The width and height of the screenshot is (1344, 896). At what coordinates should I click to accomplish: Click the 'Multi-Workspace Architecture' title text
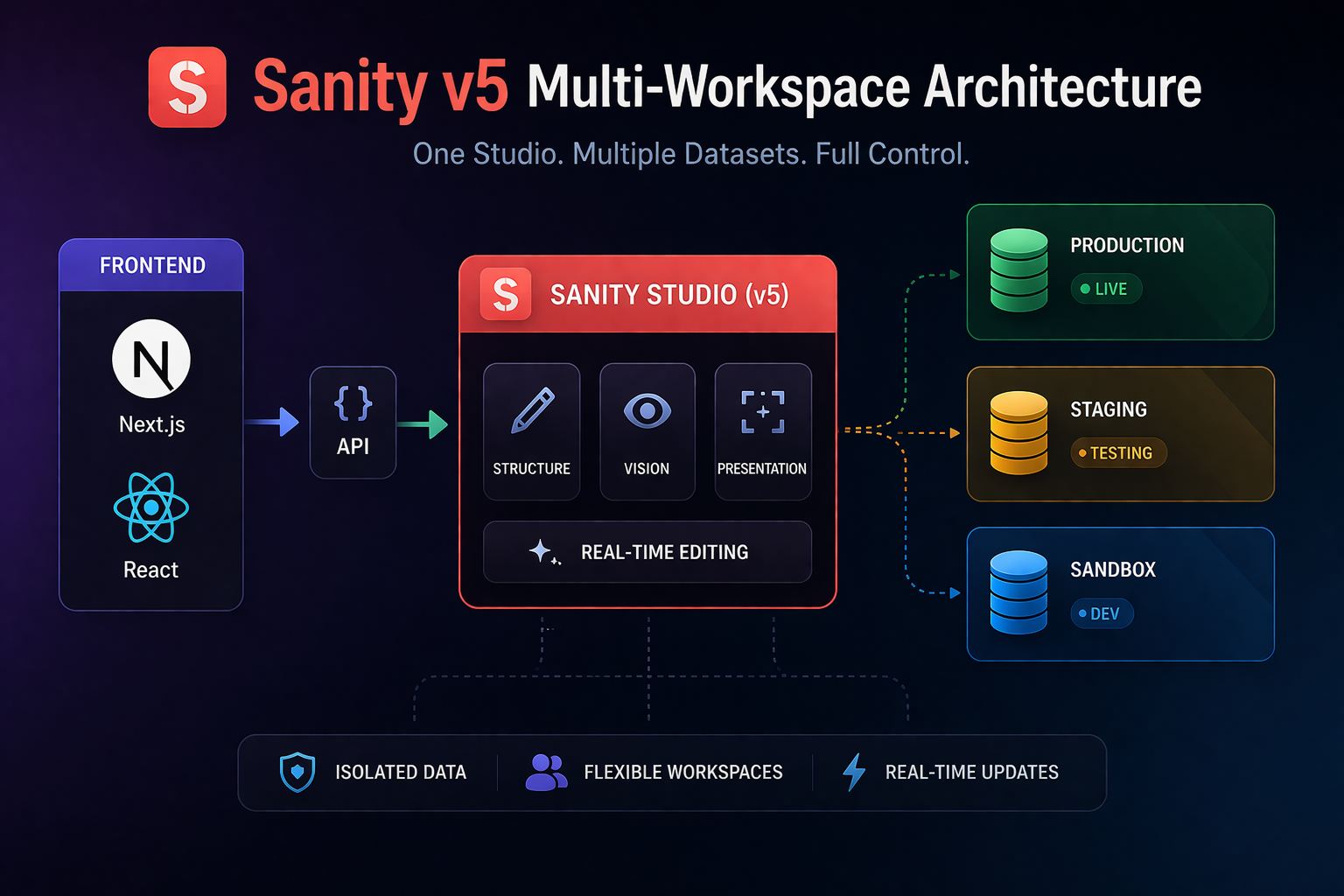[864, 87]
